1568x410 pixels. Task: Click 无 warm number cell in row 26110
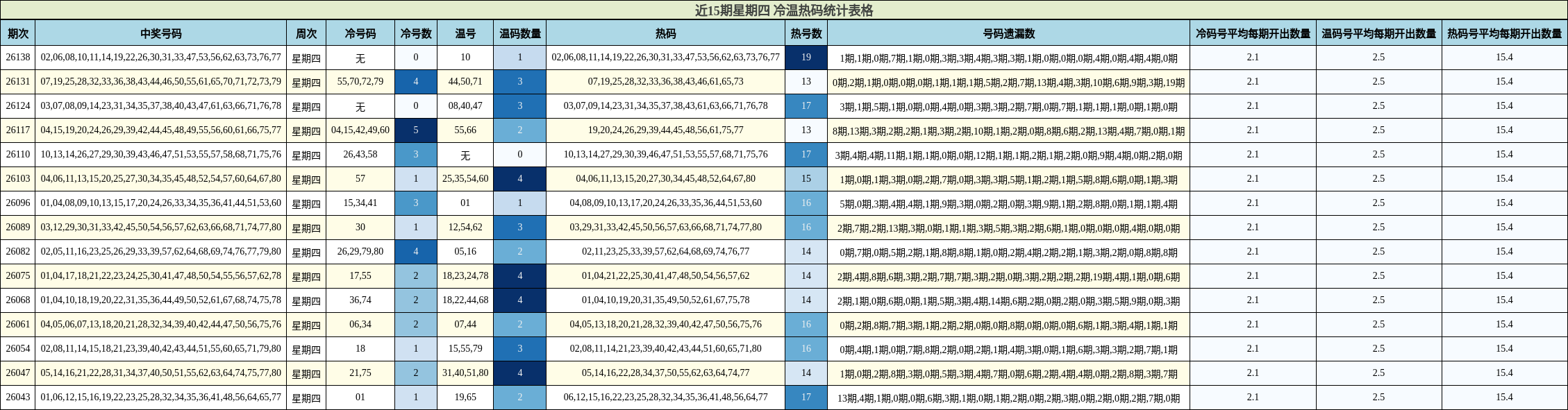pos(465,155)
